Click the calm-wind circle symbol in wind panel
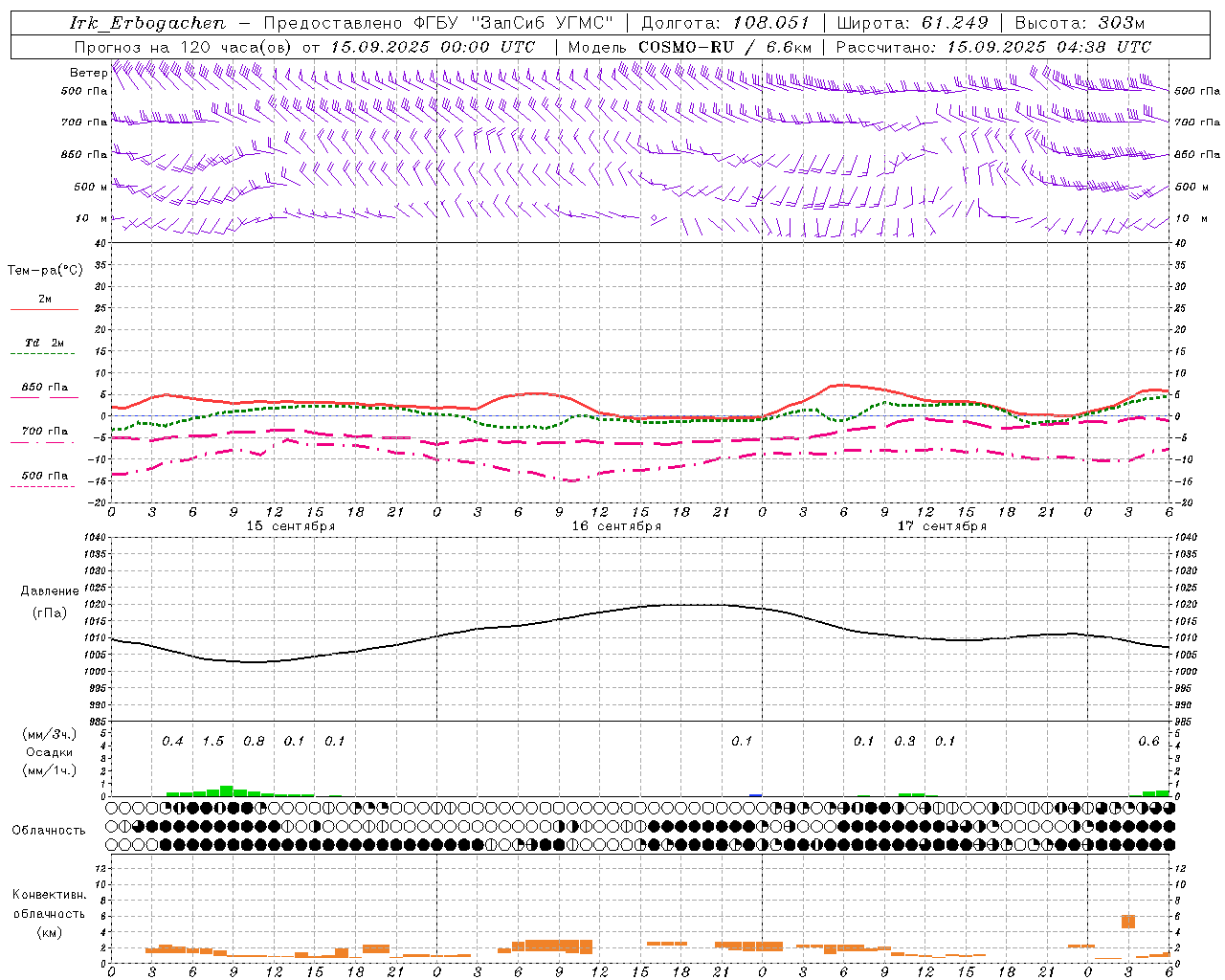1225x980 pixels. coord(654,218)
